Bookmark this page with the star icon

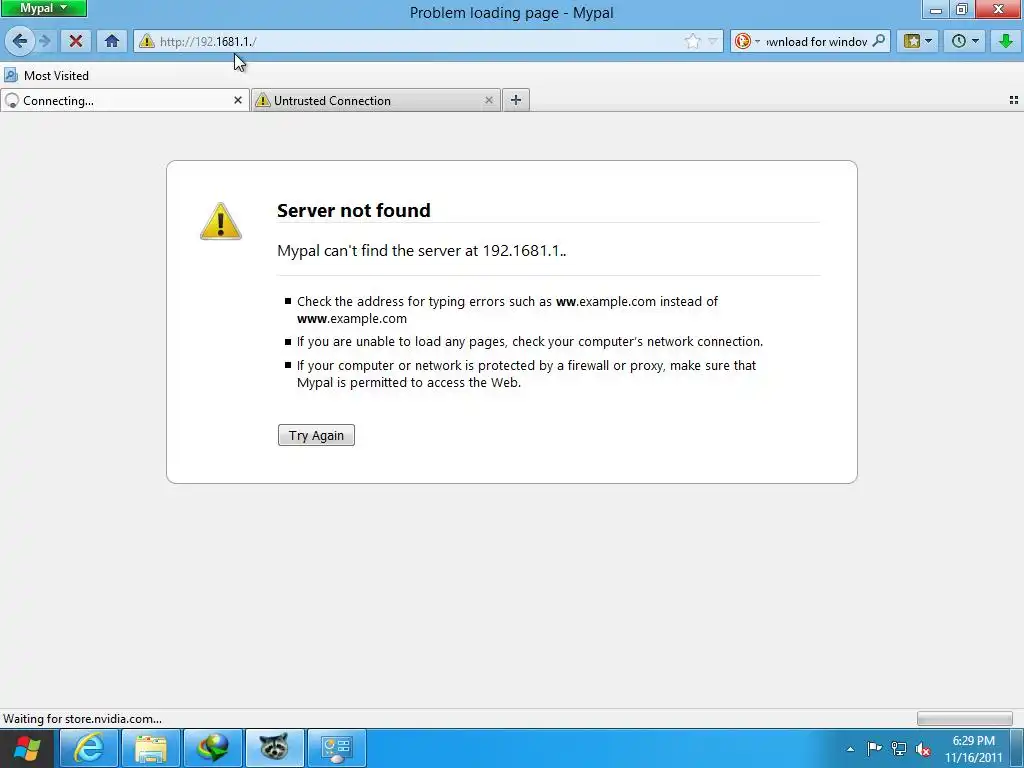point(692,41)
